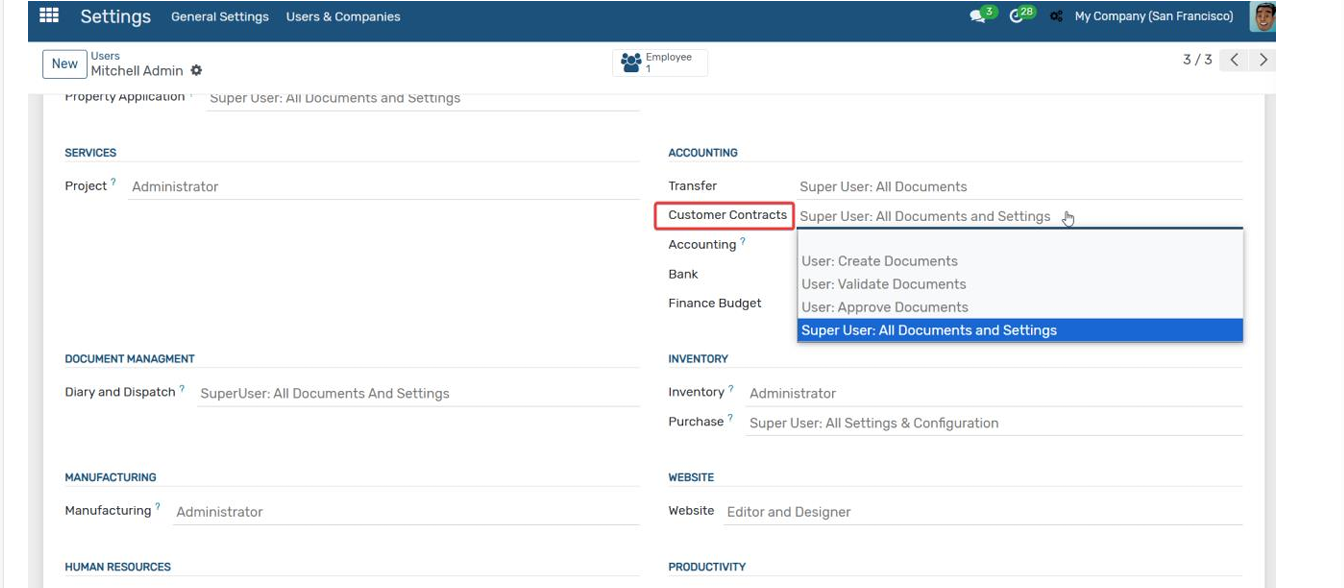The width and height of the screenshot is (1344, 588).
Task: Click the debug tools icon beside company name
Action: (1056, 17)
